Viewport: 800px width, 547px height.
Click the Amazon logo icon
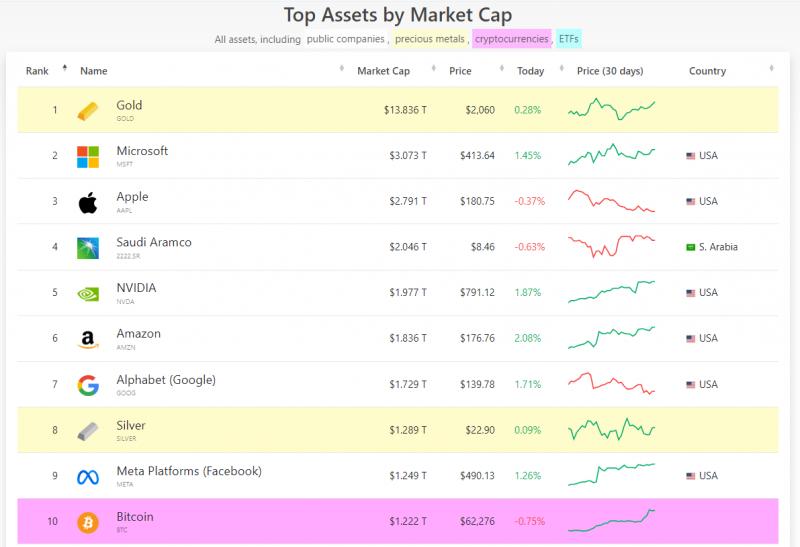coord(88,339)
